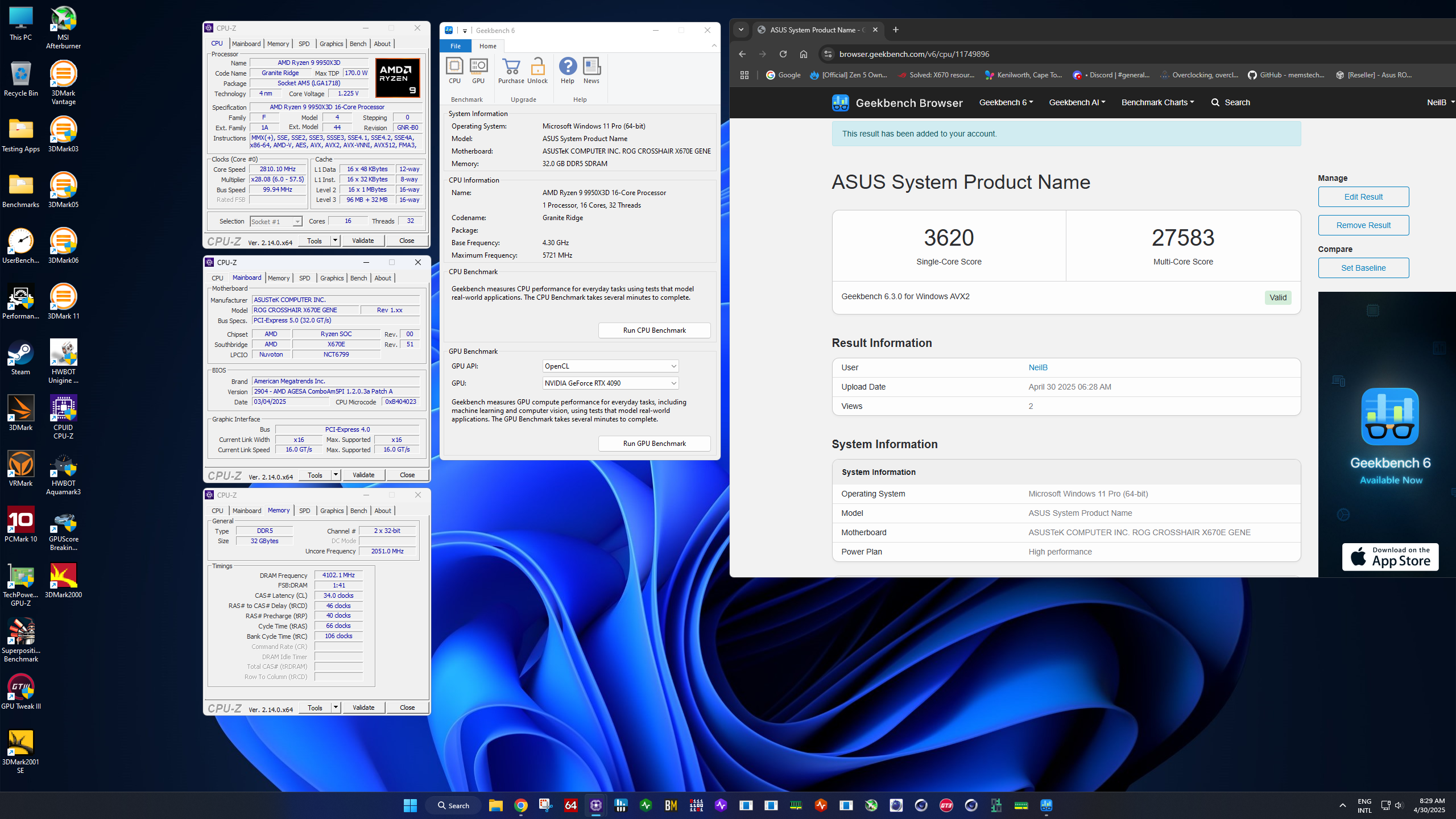
Task: Click Run CPU Benchmark button
Action: click(x=654, y=330)
